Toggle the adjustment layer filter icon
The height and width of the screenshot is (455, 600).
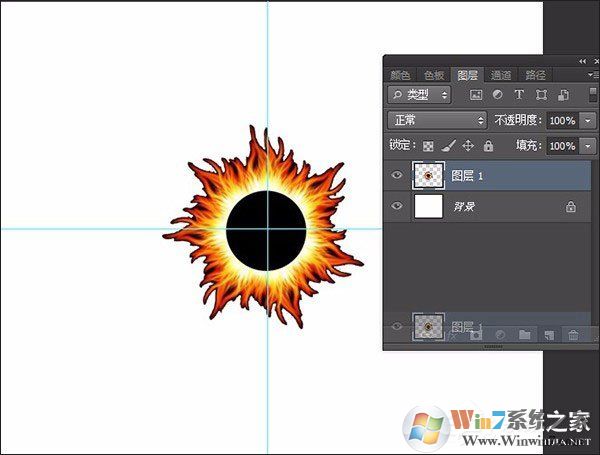click(497, 94)
